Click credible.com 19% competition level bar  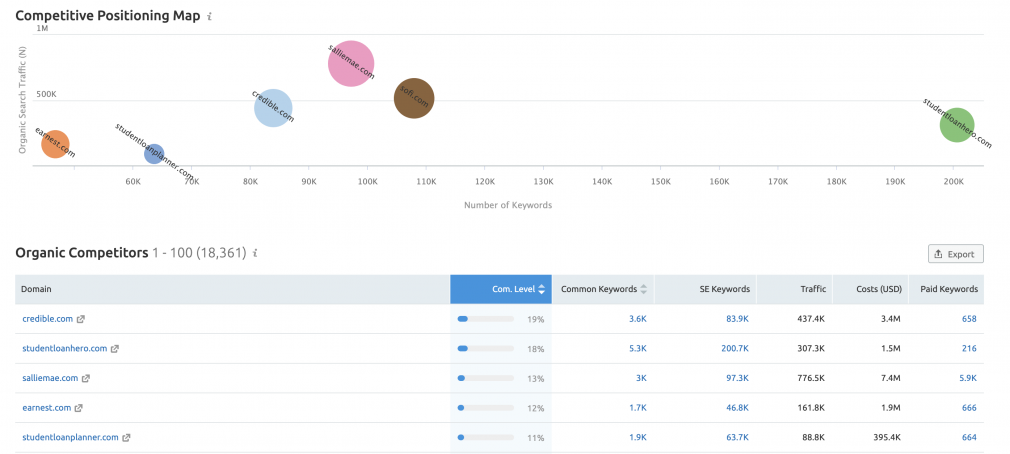point(486,319)
